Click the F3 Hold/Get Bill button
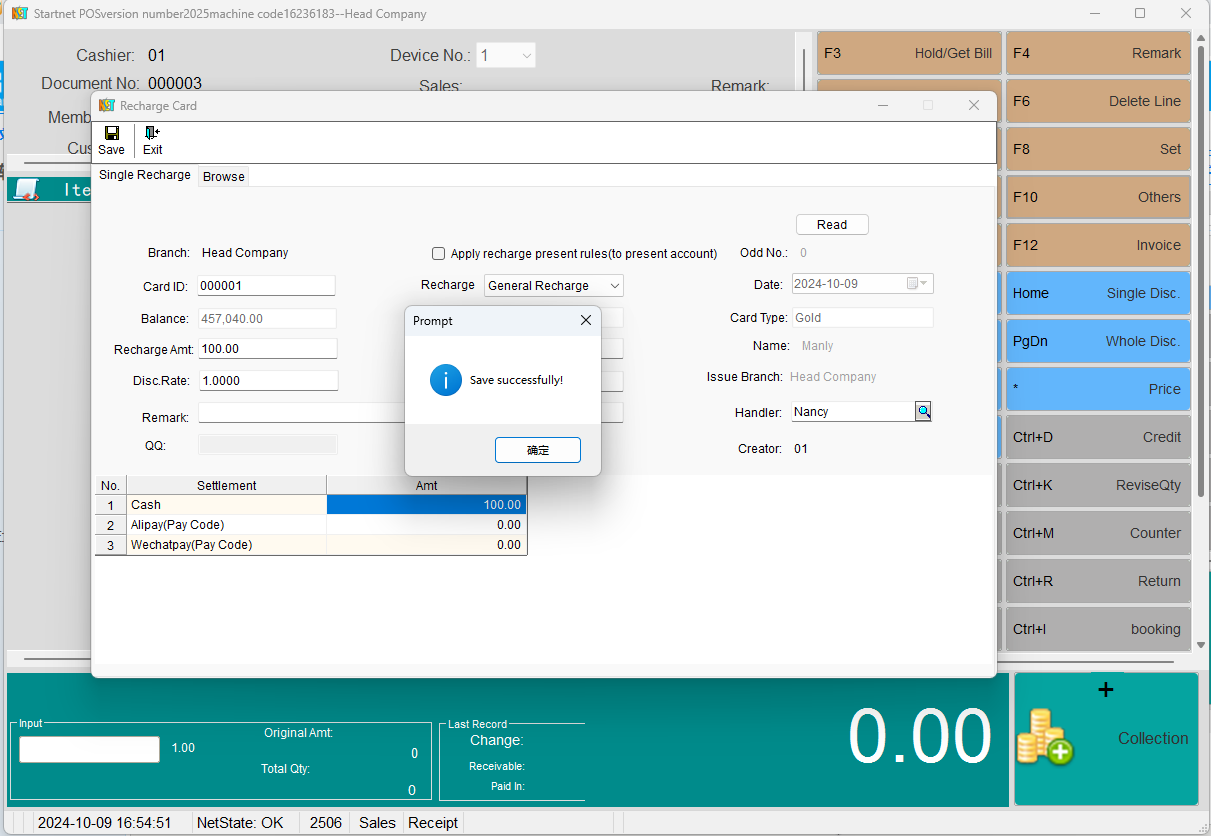Screen dimensions: 1211x836 click(908, 53)
